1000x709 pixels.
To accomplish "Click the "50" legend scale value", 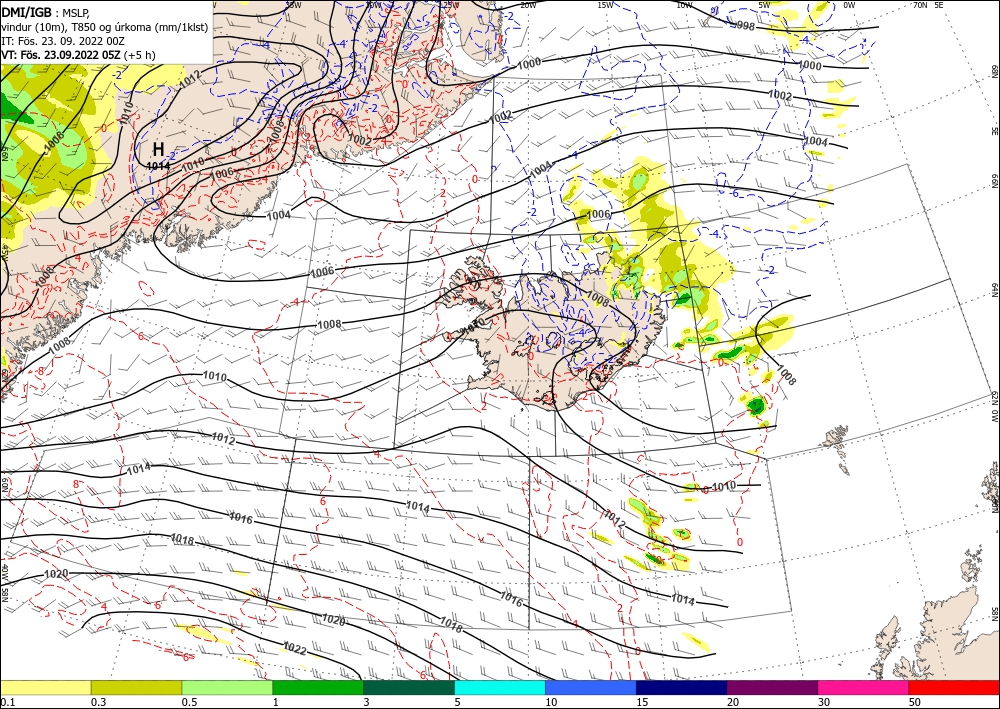I will click(915, 702).
